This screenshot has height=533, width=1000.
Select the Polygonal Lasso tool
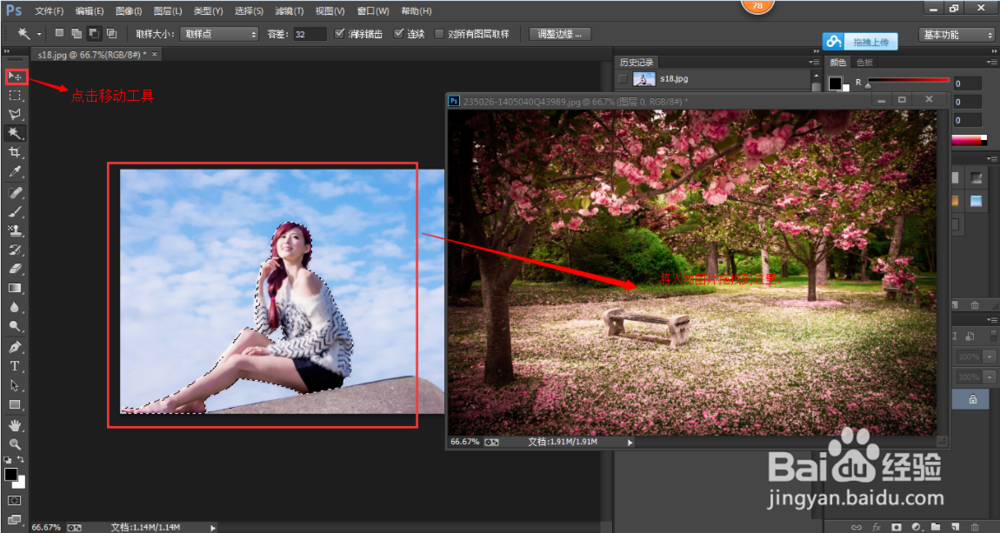[15, 115]
